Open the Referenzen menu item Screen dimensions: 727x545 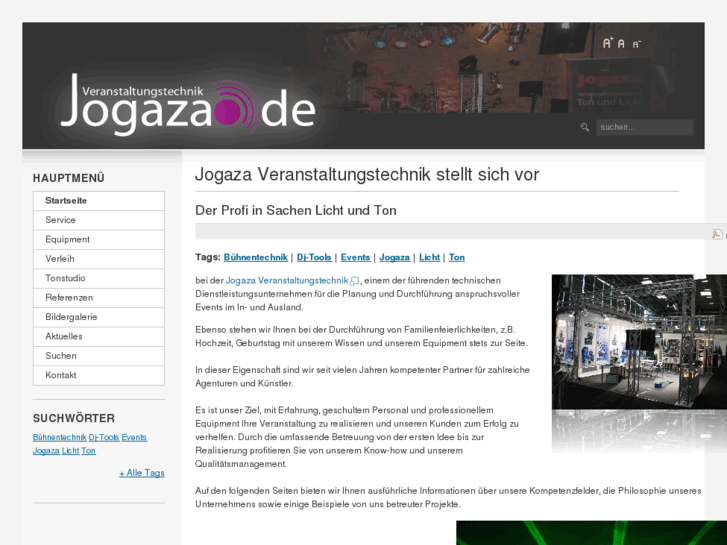(99, 298)
